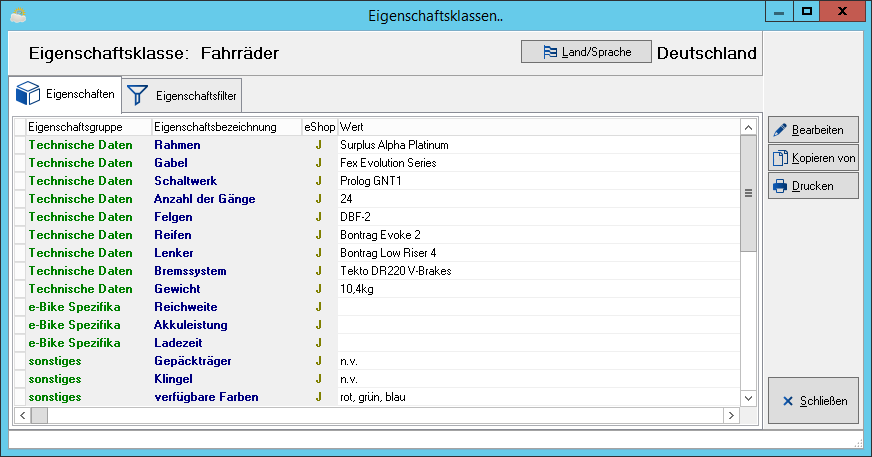Select the Bremssystem property name
This screenshot has width=872, height=457.
(x=190, y=271)
